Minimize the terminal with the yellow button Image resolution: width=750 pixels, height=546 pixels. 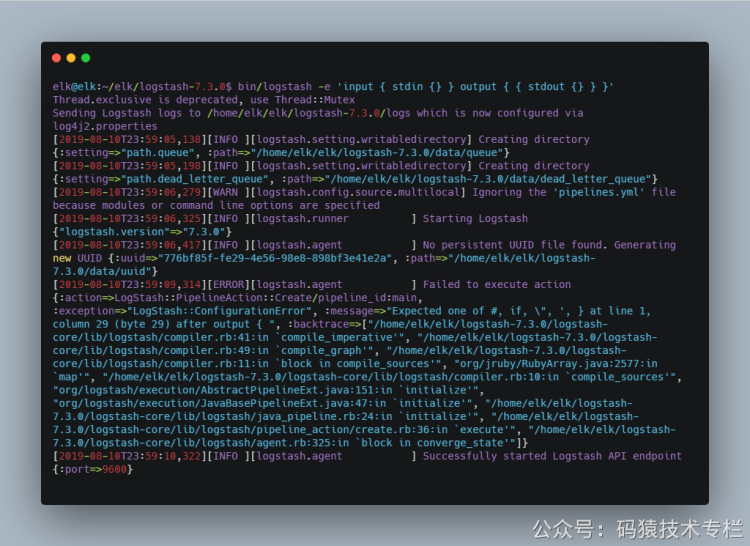click(x=71, y=58)
